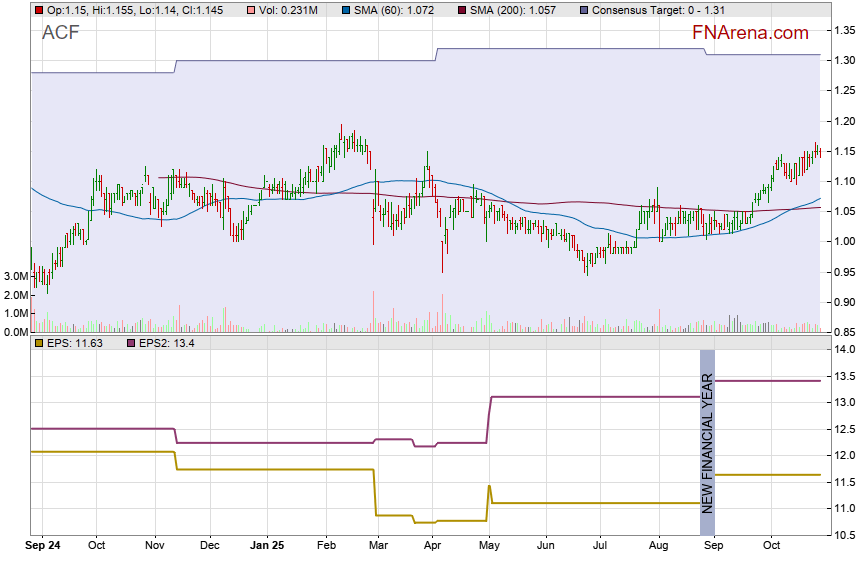859x566 pixels.
Task: Select the Jan 25 date axis label
Action: pos(267,546)
